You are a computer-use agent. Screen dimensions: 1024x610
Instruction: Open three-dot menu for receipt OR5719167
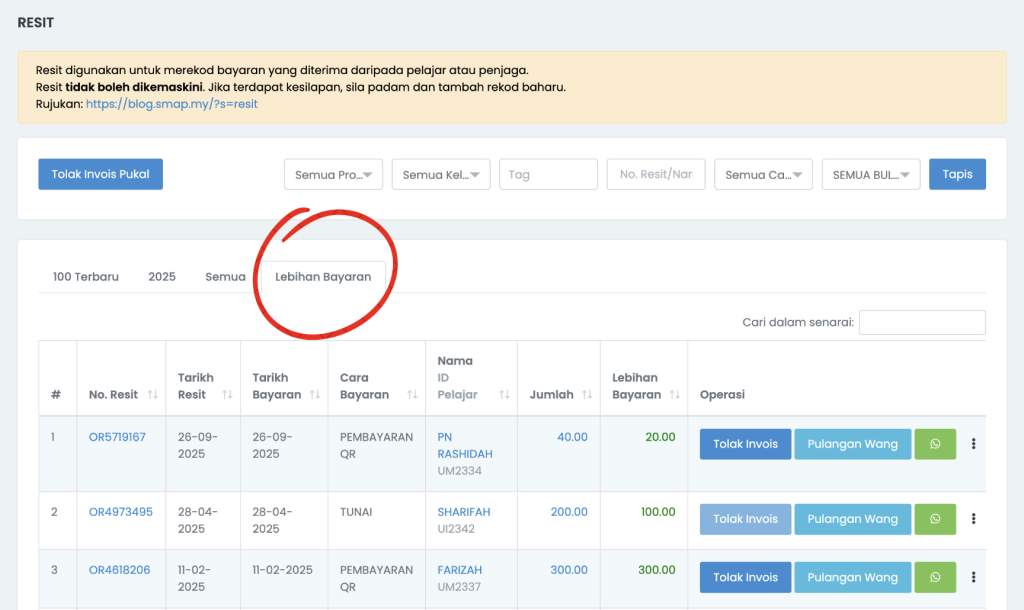pos(973,444)
